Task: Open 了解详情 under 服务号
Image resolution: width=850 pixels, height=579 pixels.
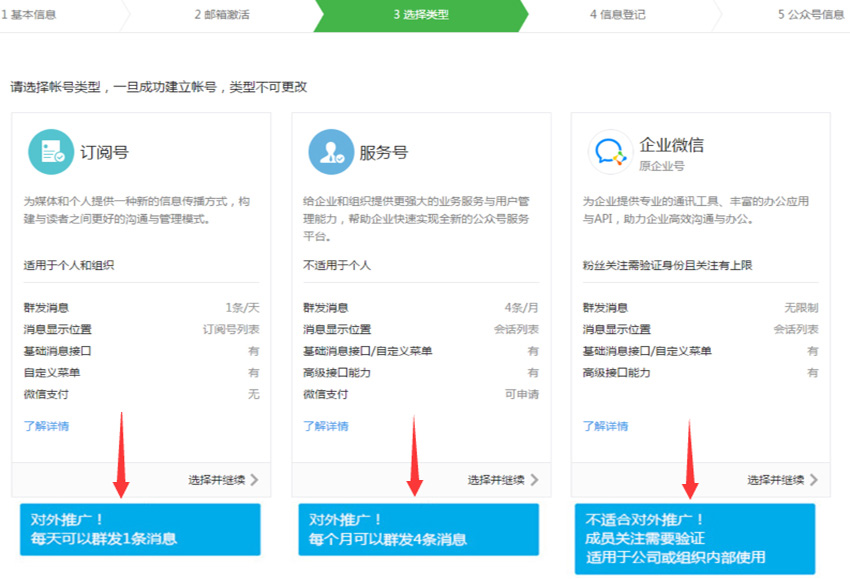Action: coord(328,427)
